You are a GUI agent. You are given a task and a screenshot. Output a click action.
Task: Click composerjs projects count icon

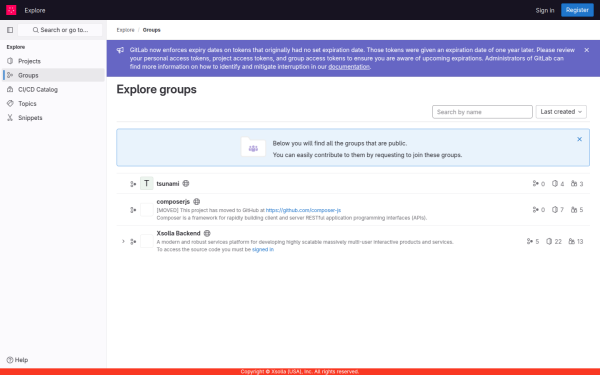554,210
